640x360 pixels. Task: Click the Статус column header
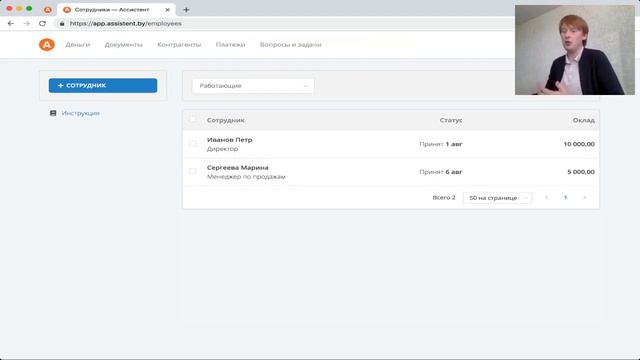coord(451,120)
